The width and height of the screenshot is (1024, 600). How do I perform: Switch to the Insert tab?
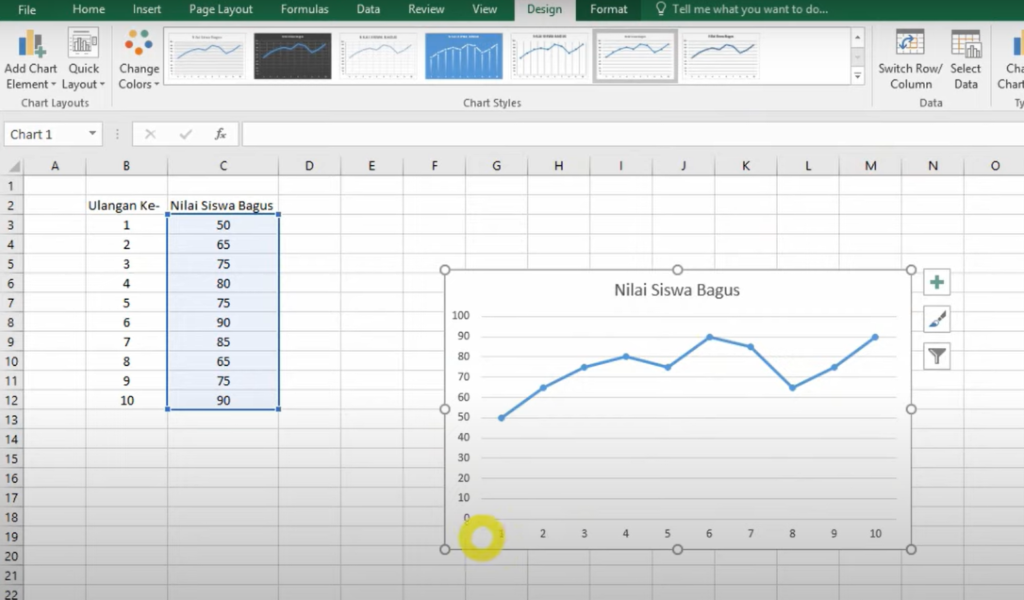(x=147, y=9)
